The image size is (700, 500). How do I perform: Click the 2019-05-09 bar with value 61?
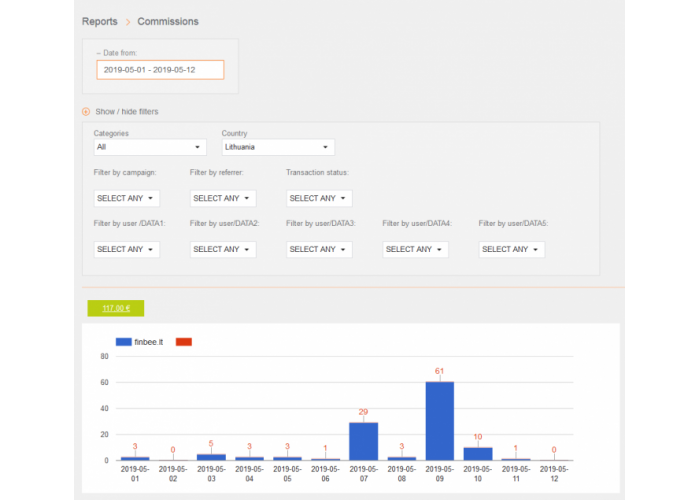(440, 421)
